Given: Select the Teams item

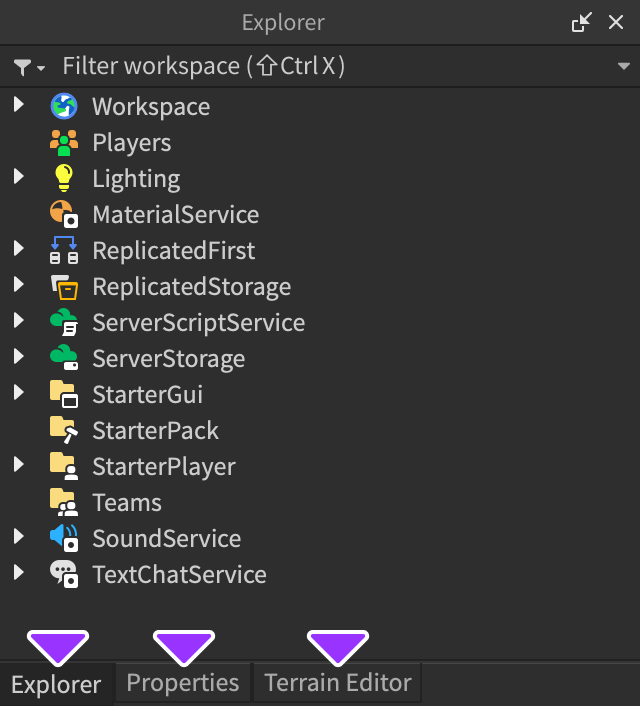Looking at the screenshot, I should click(x=126, y=503).
